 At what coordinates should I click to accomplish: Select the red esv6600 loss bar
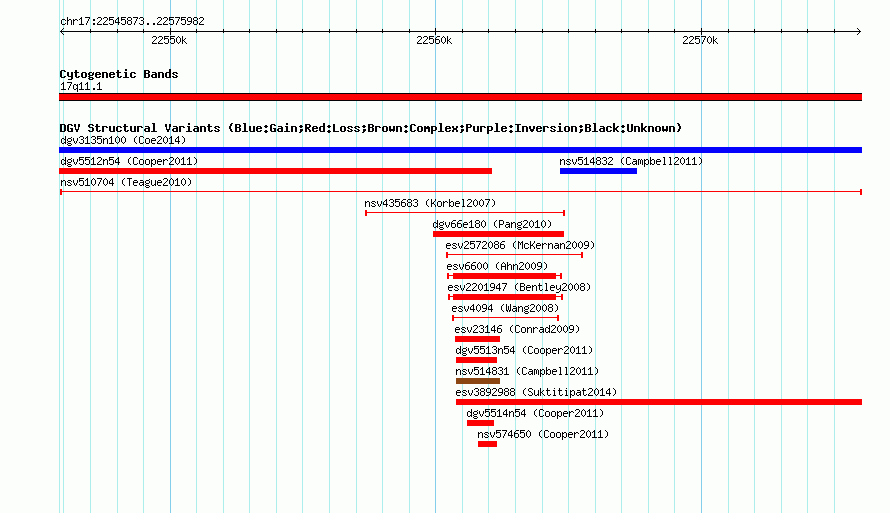click(x=505, y=276)
